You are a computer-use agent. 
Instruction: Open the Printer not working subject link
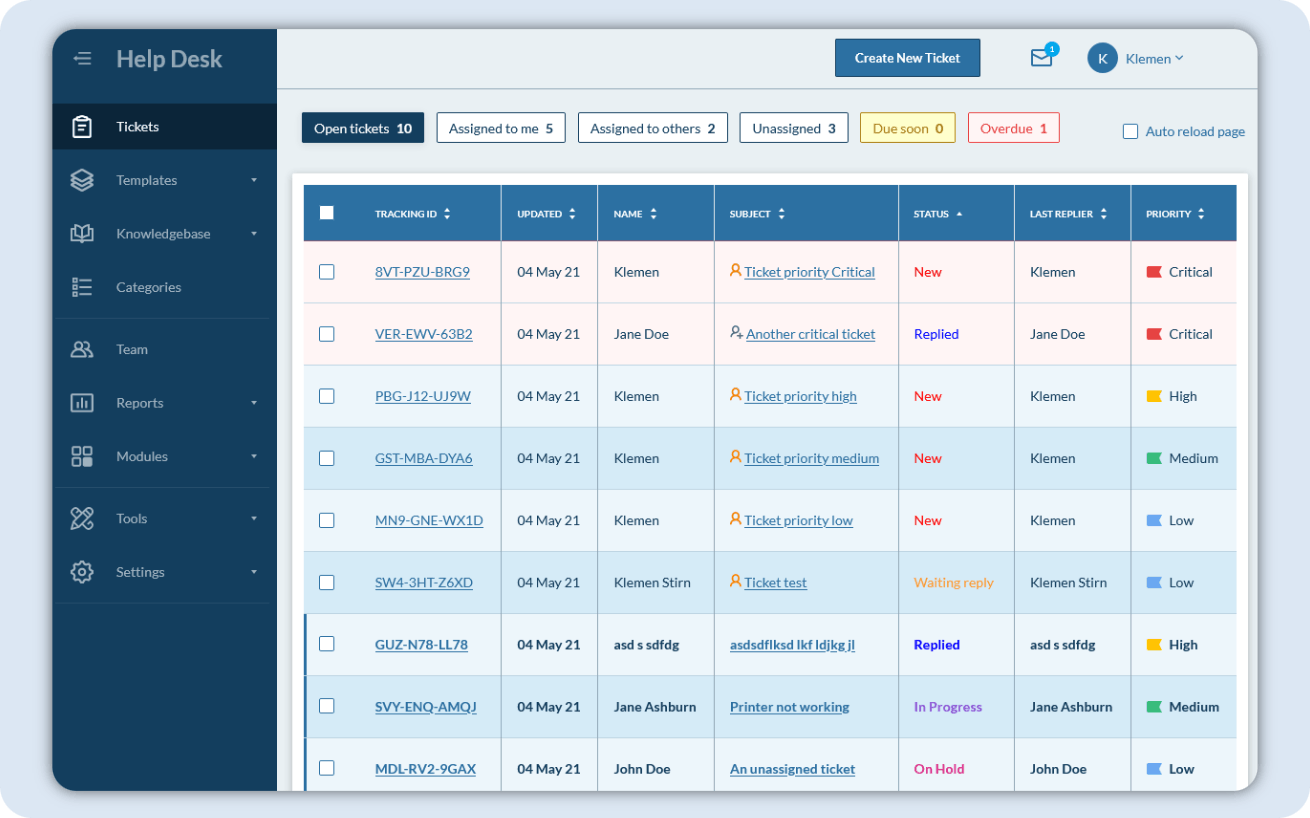coord(790,707)
